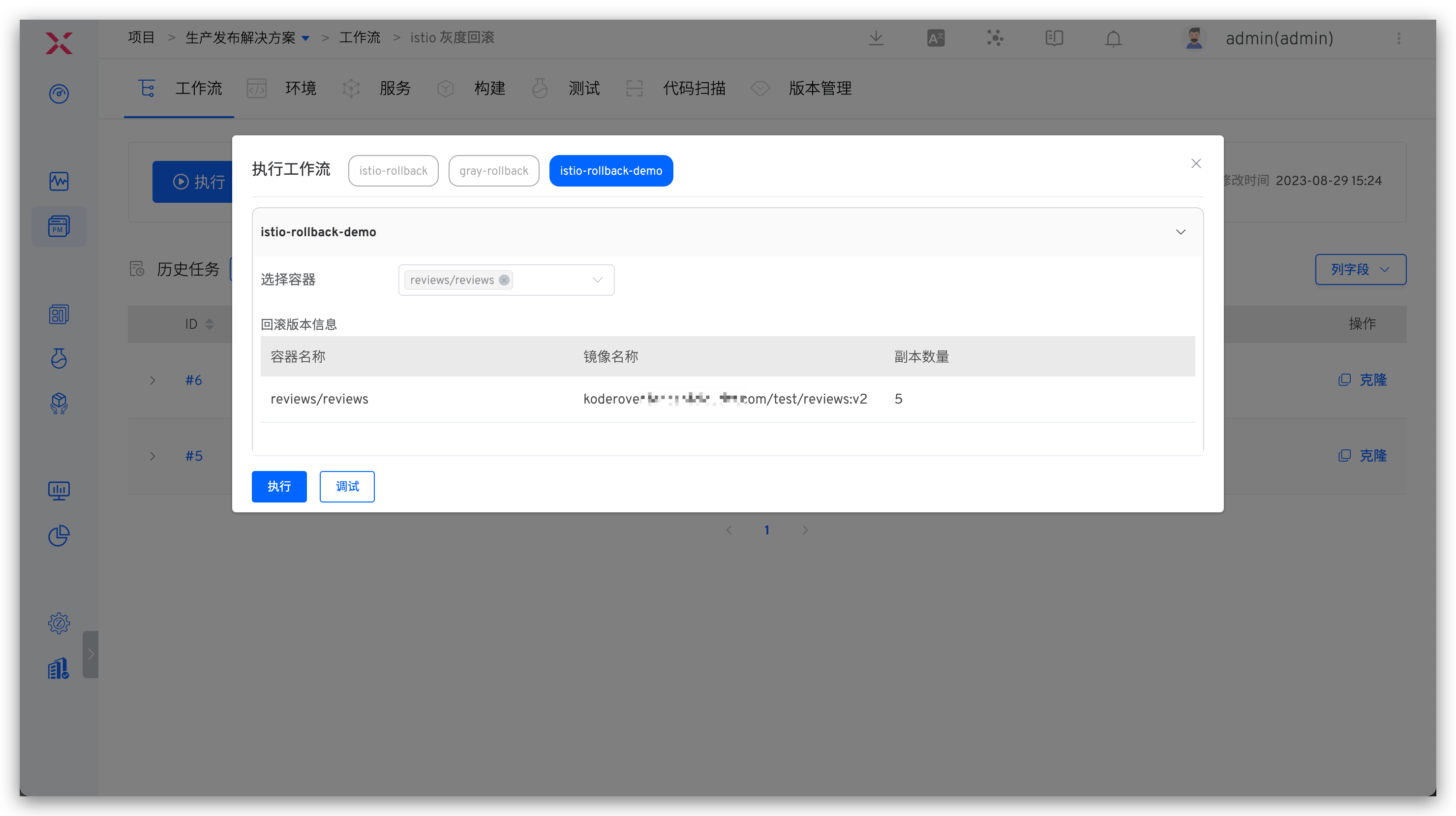Click the 执行 execute button in the dialog
Viewport: 1456px width, 816px height.
[278, 486]
